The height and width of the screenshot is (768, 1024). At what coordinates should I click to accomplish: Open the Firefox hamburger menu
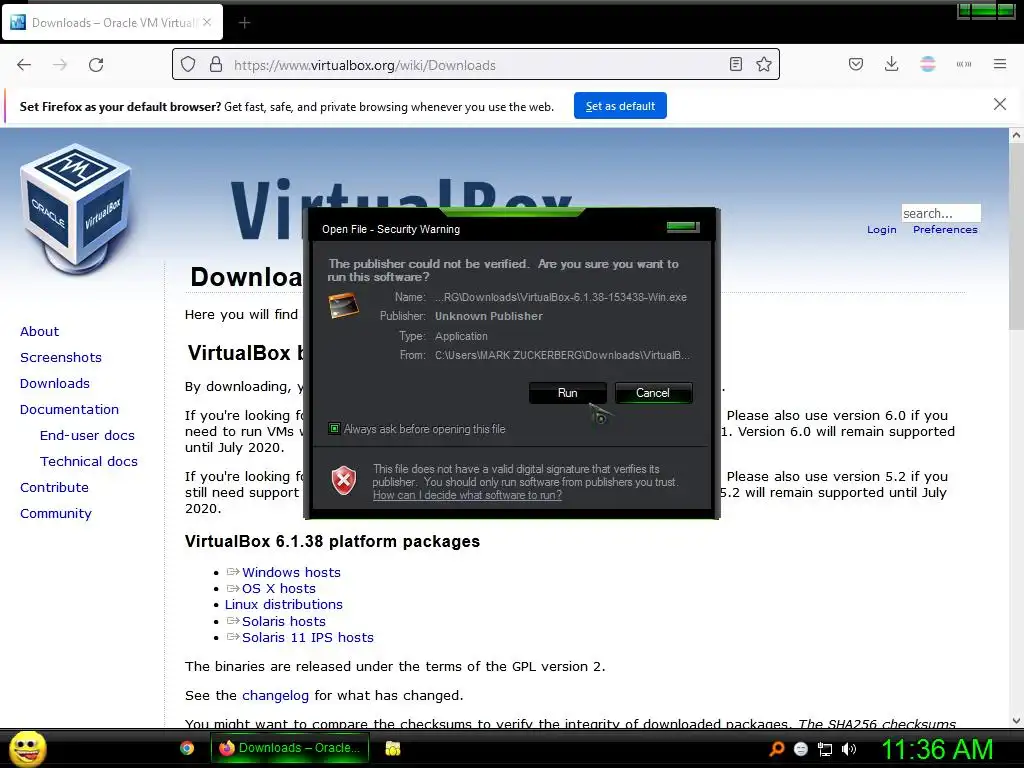click(x=1000, y=64)
